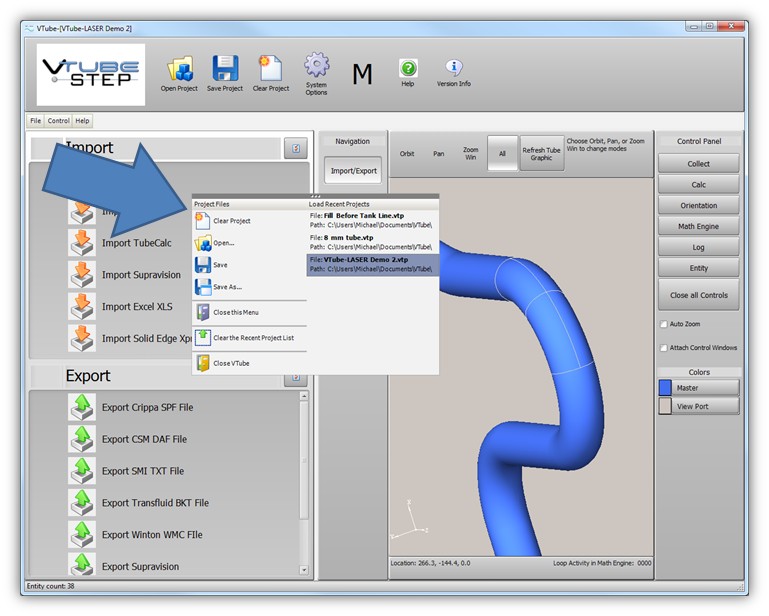
Task: Click the Refresh Tube Graphic button
Action: (x=541, y=154)
